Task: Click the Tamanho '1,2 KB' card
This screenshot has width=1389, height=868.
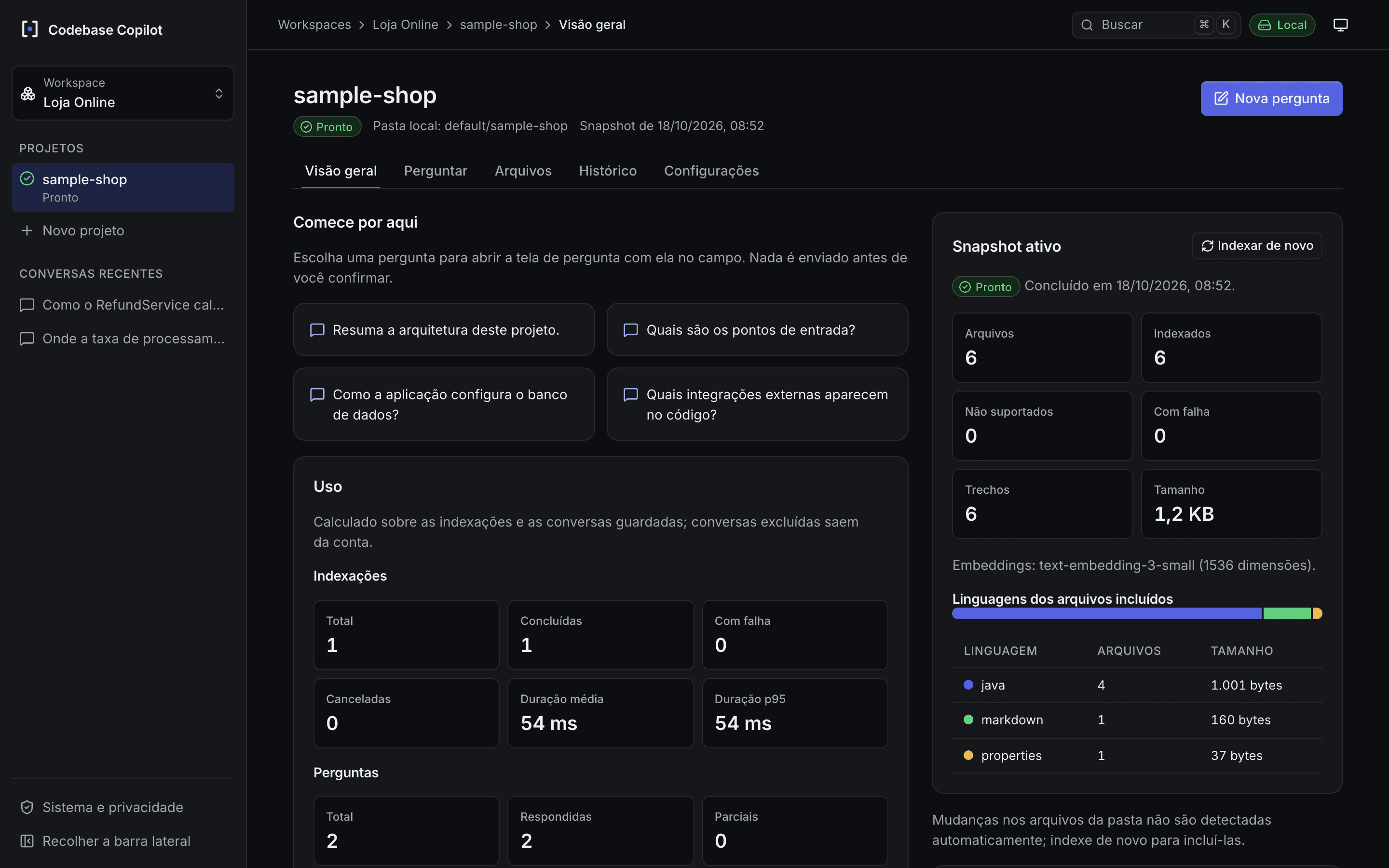Action: pos(1231,504)
